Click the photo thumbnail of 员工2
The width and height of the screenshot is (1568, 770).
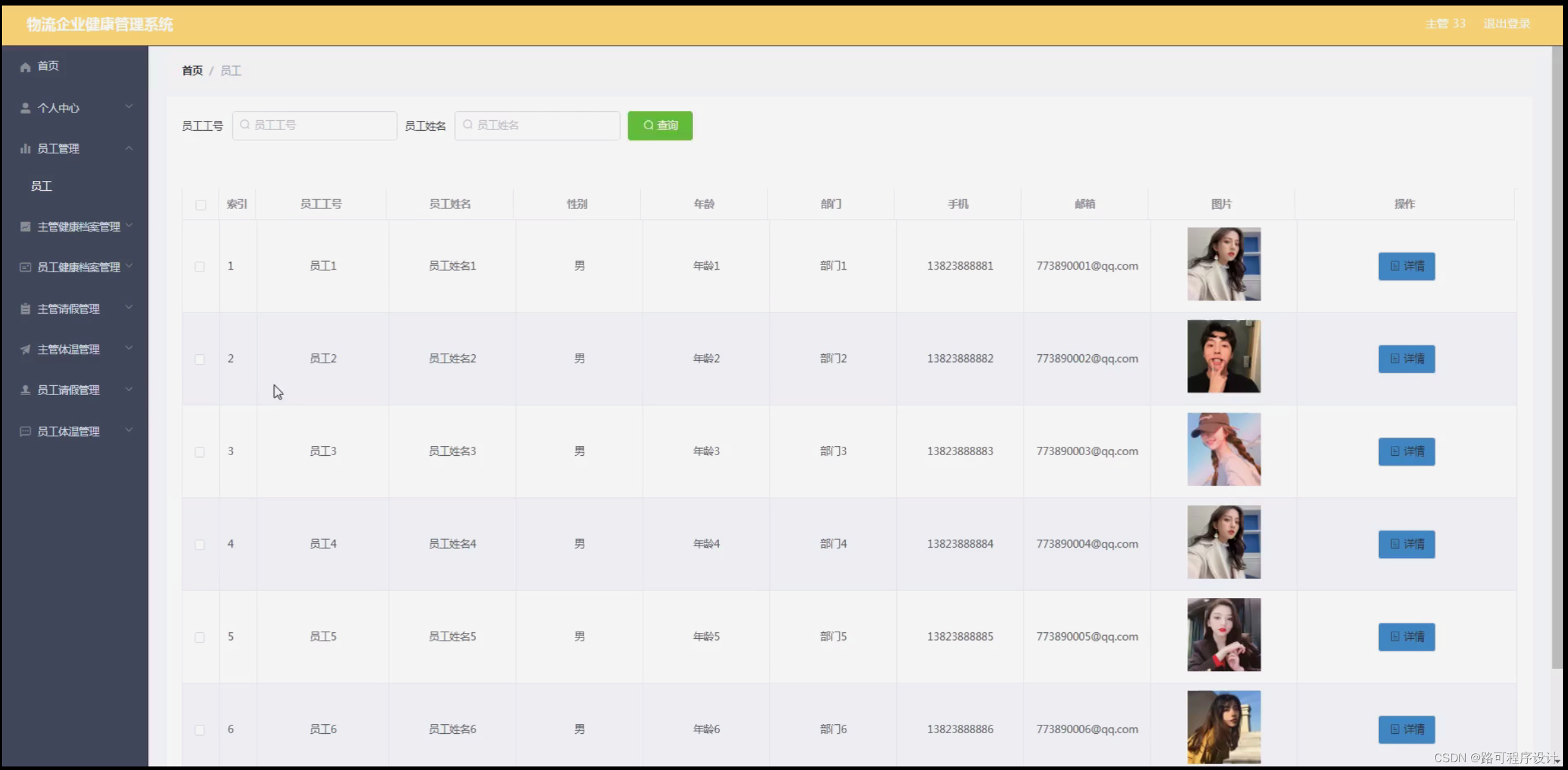click(x=1223, y=356)
